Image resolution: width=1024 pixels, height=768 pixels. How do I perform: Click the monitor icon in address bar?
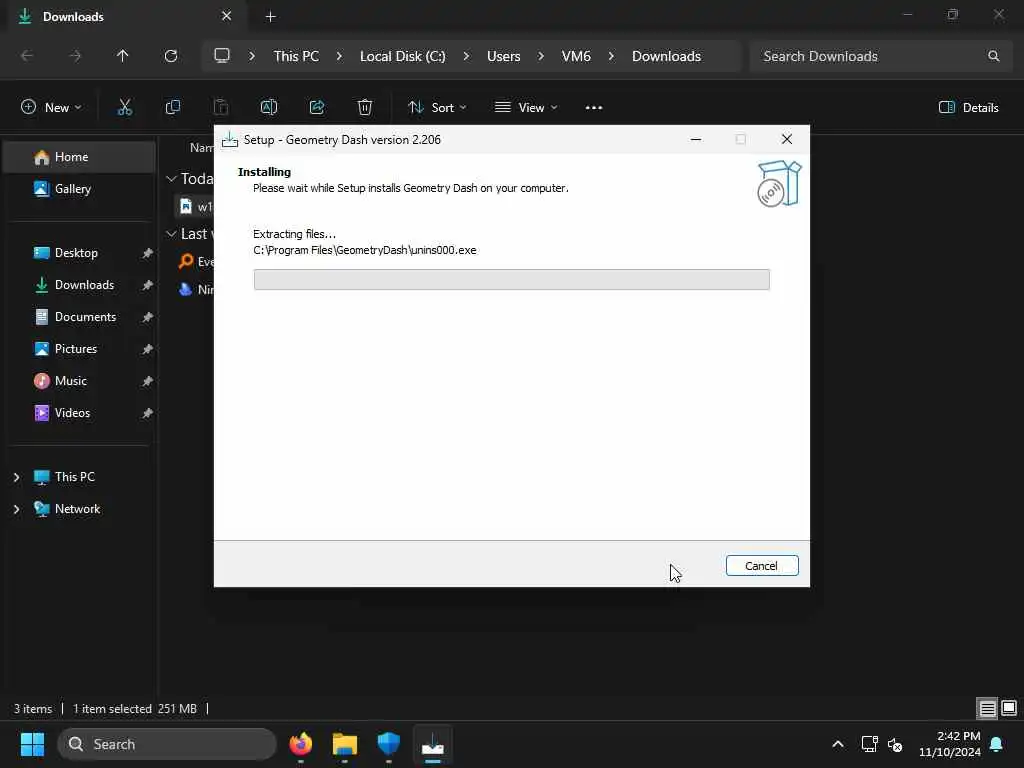tap(222, 56)
